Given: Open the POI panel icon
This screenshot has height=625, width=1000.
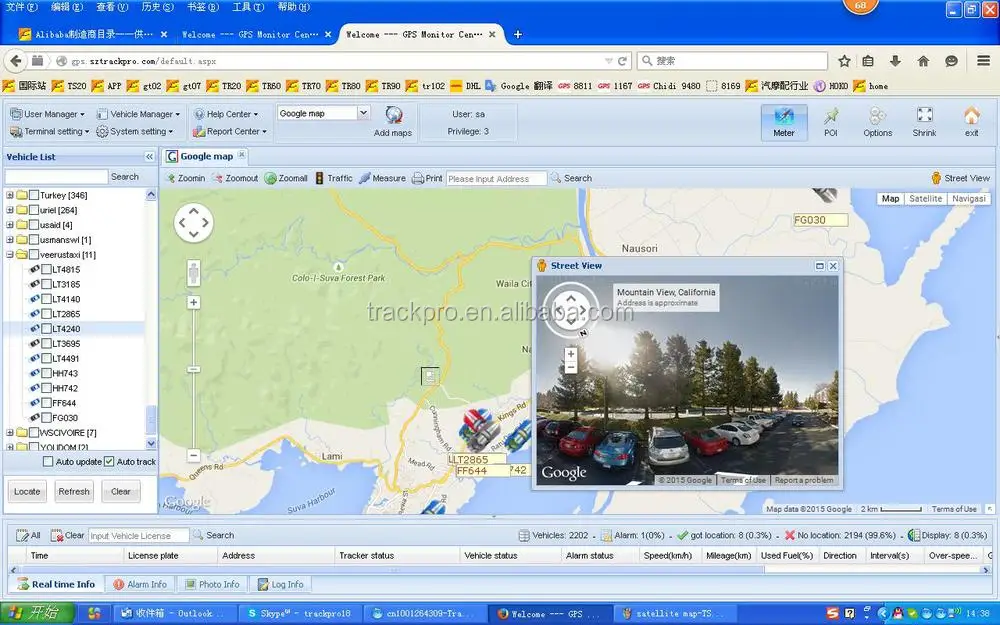Looking at the screenshot, I should (x=831, y=120).
